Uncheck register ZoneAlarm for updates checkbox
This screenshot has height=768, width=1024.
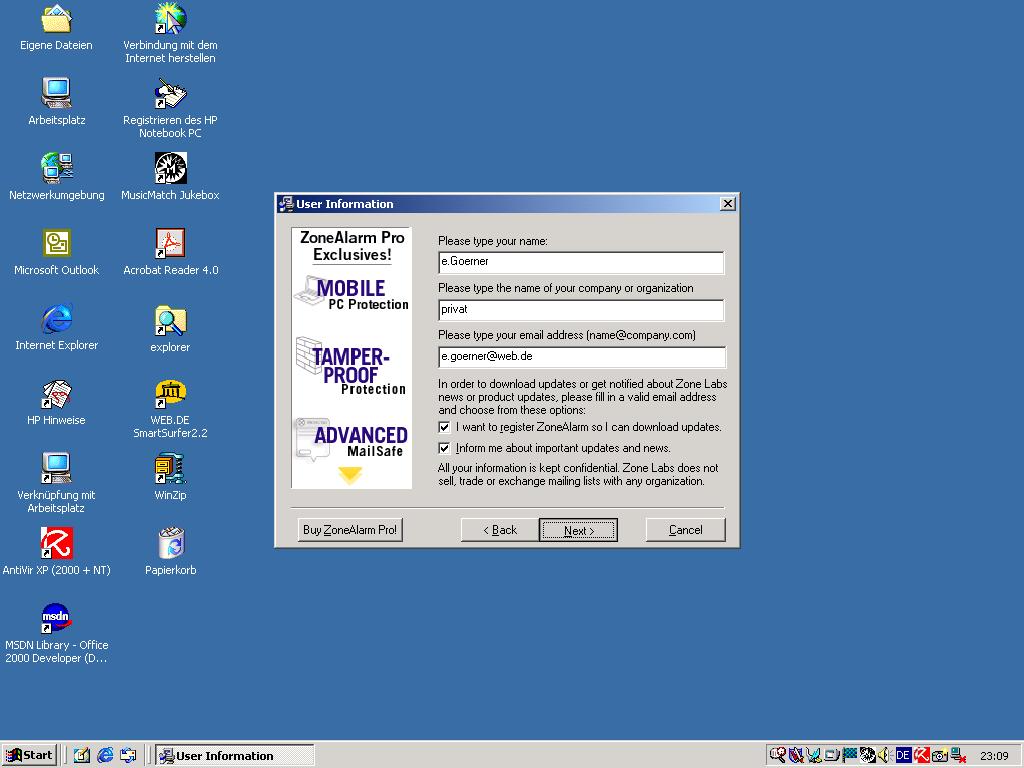pyautogui.click(x=445, y=427)
